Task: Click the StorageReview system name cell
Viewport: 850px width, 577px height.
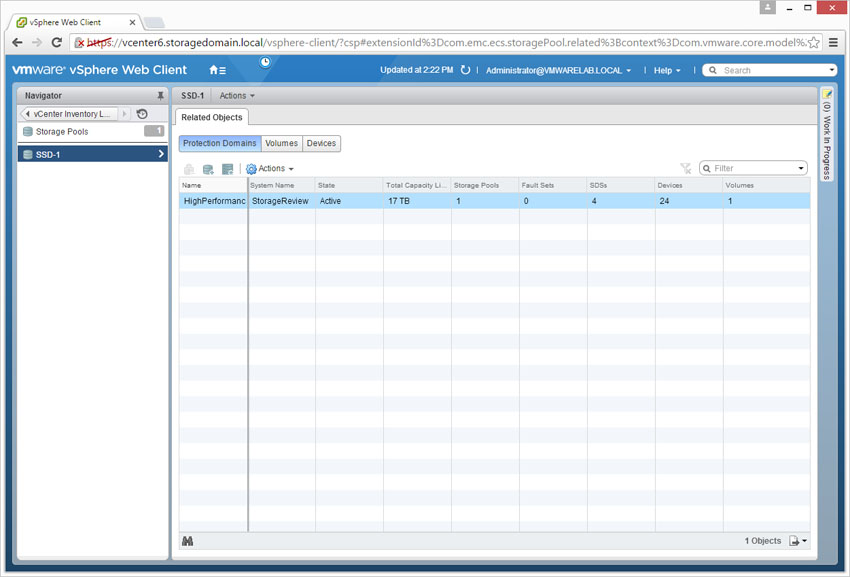Action: 281,201
